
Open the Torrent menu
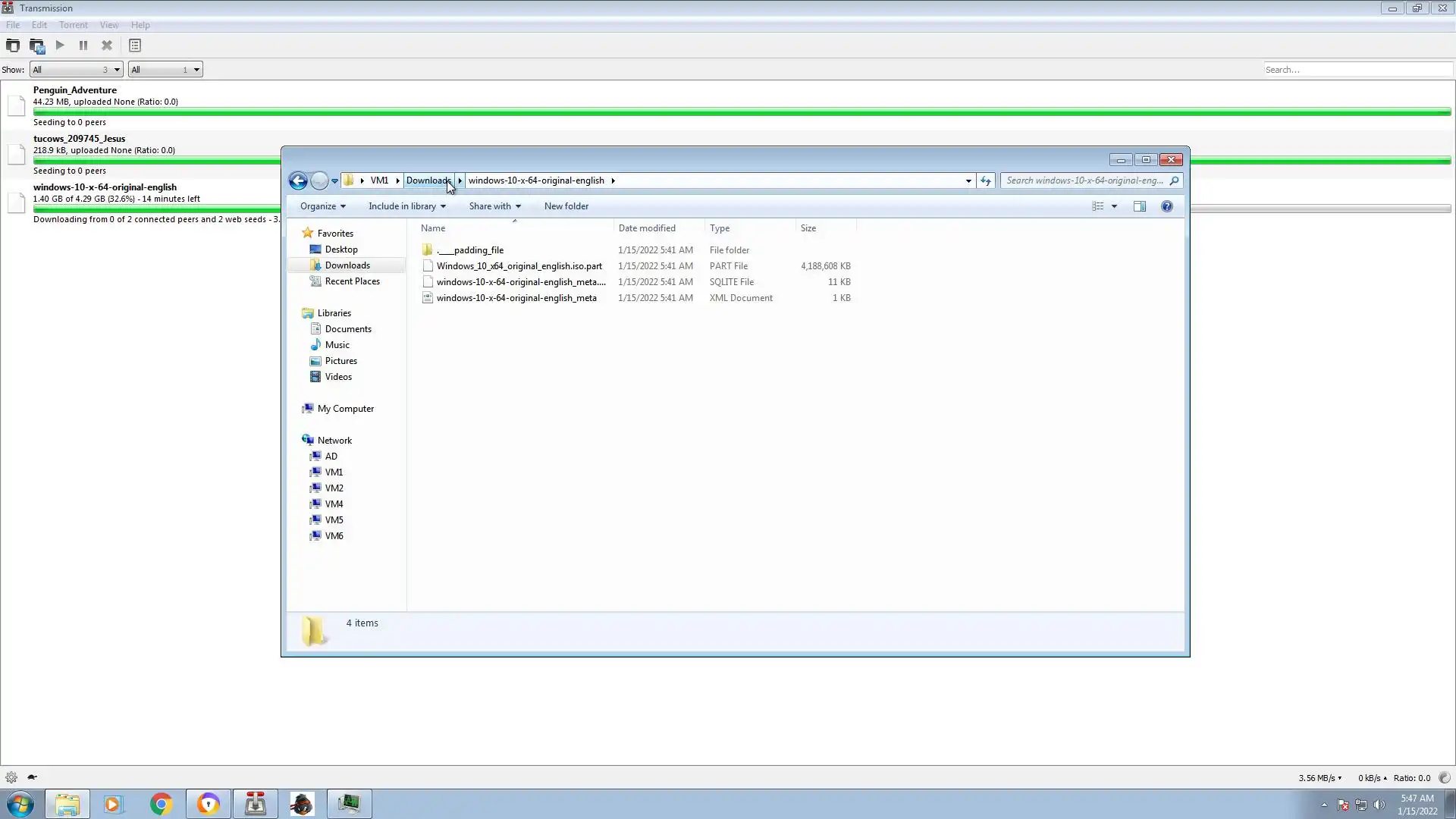tap(73, 25)
